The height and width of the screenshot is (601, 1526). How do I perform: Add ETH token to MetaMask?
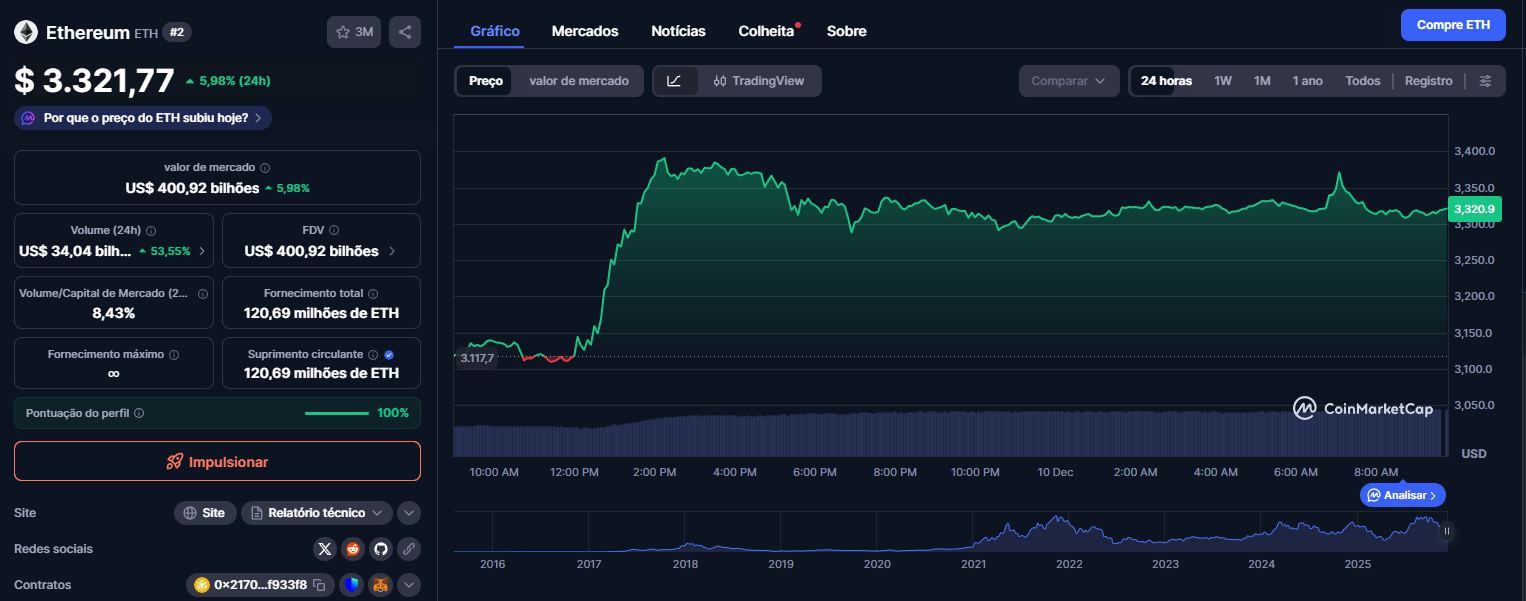(380, 584)
